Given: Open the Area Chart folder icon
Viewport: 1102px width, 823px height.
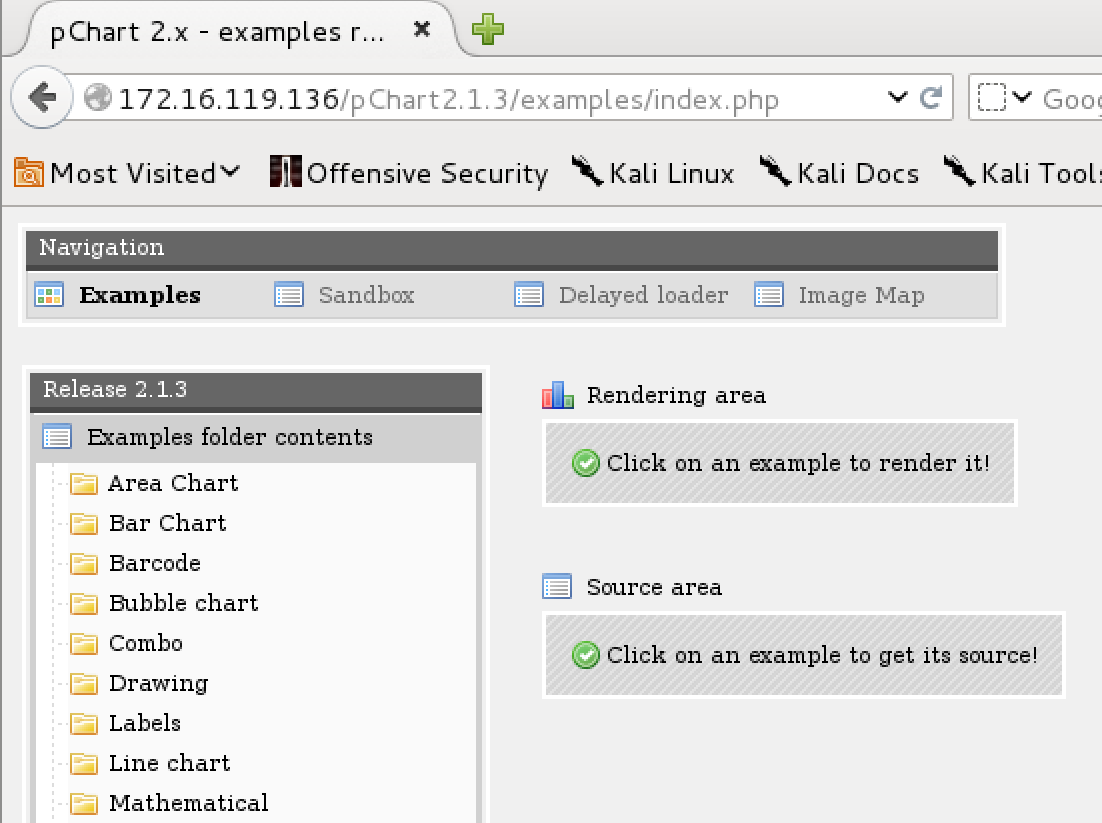Looking at the screenshot, I should click(84, 484).
